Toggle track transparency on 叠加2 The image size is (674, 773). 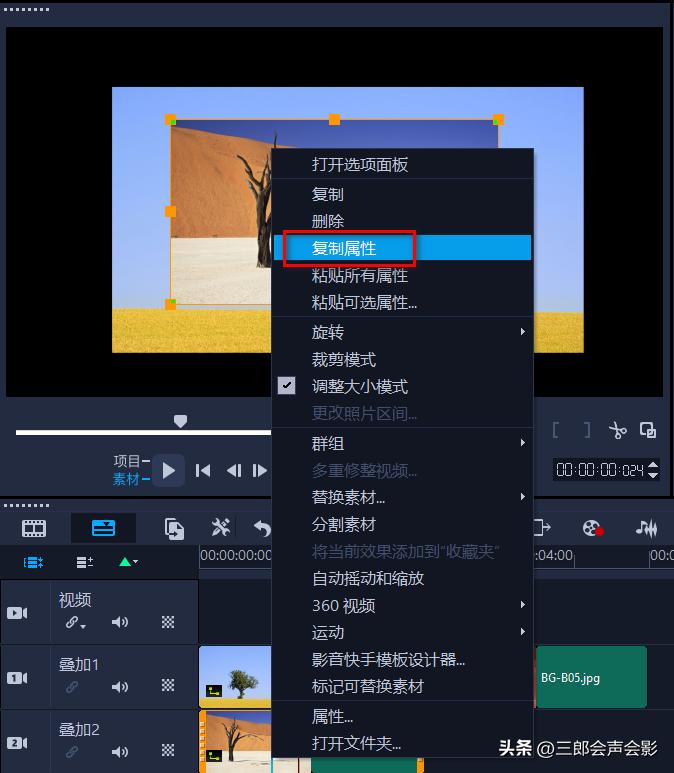coord(168,750)
